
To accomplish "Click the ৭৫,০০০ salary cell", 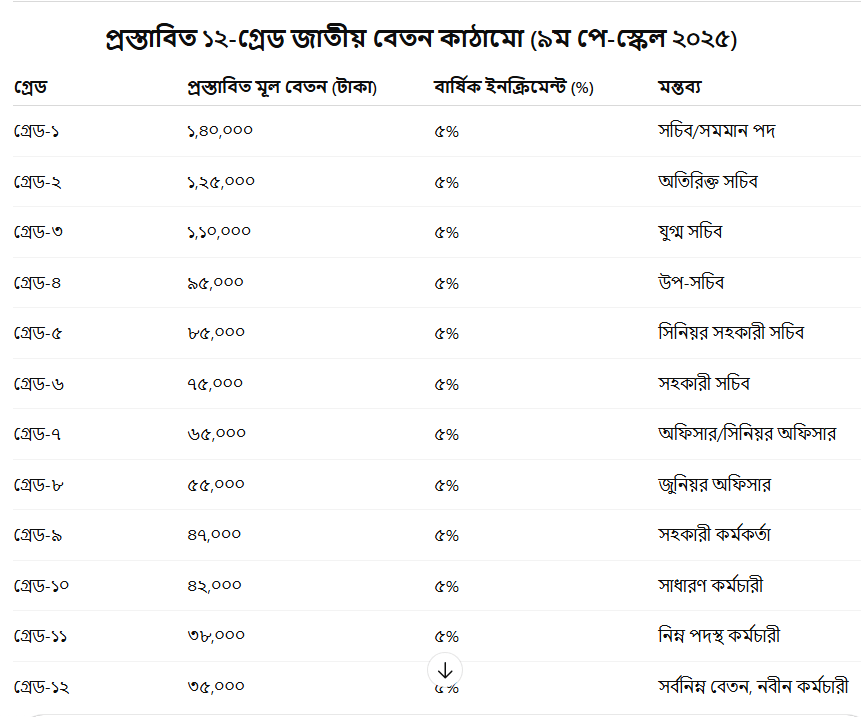I will pos(215,384).
